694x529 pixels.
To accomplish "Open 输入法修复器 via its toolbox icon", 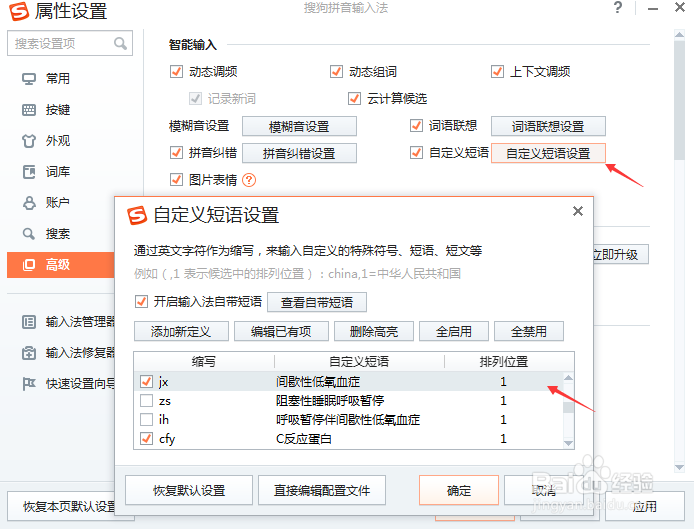I will [29, 353].
